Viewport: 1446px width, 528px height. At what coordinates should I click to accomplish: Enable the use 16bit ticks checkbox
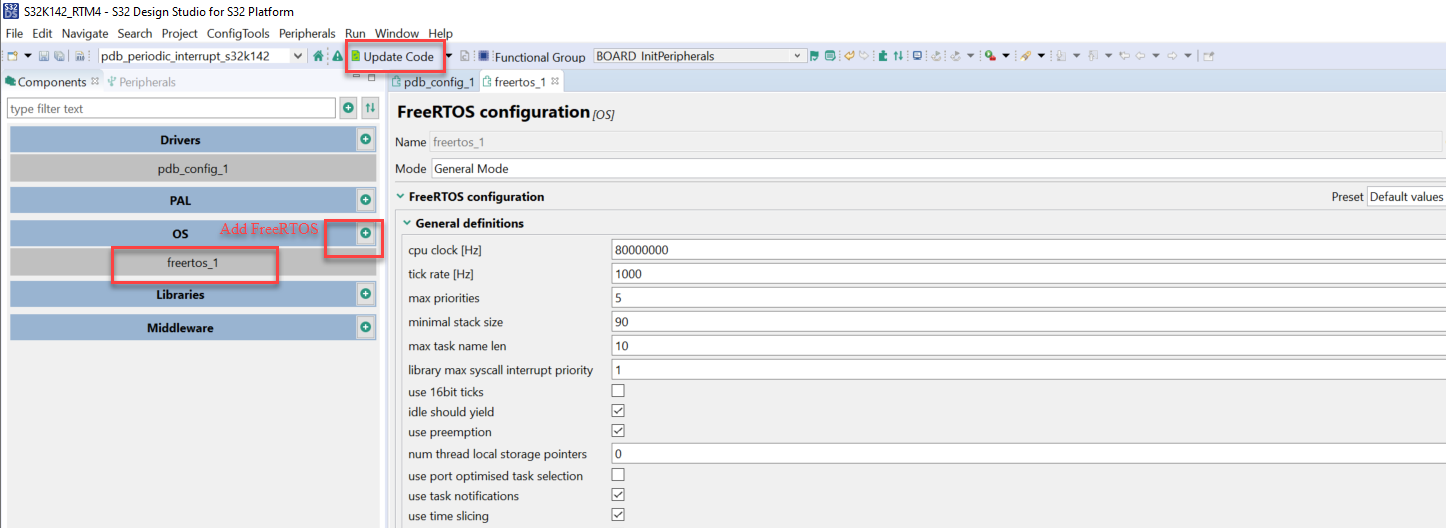pyautogui.click(x=618, y=391)
